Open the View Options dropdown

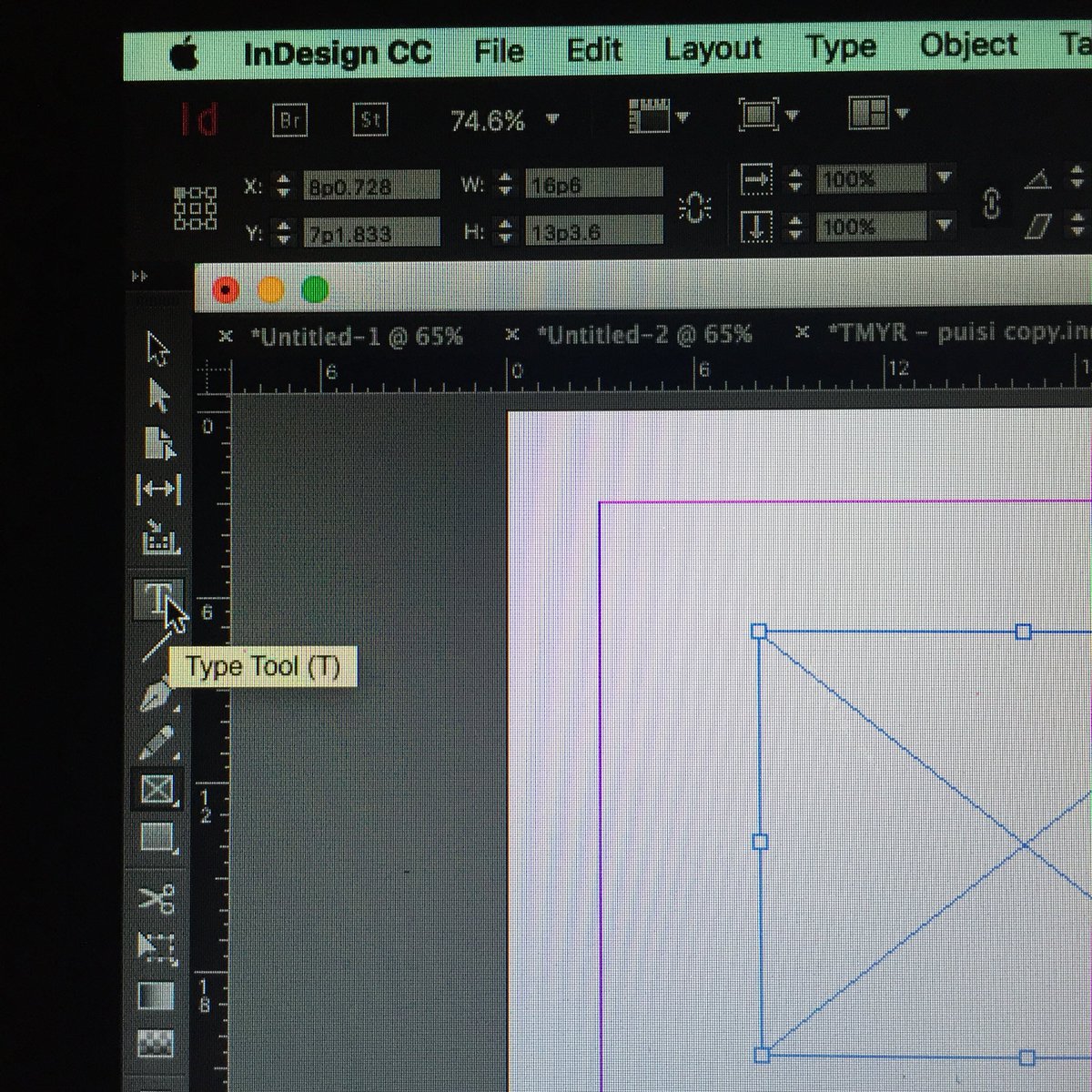click(x=659, y=116)
